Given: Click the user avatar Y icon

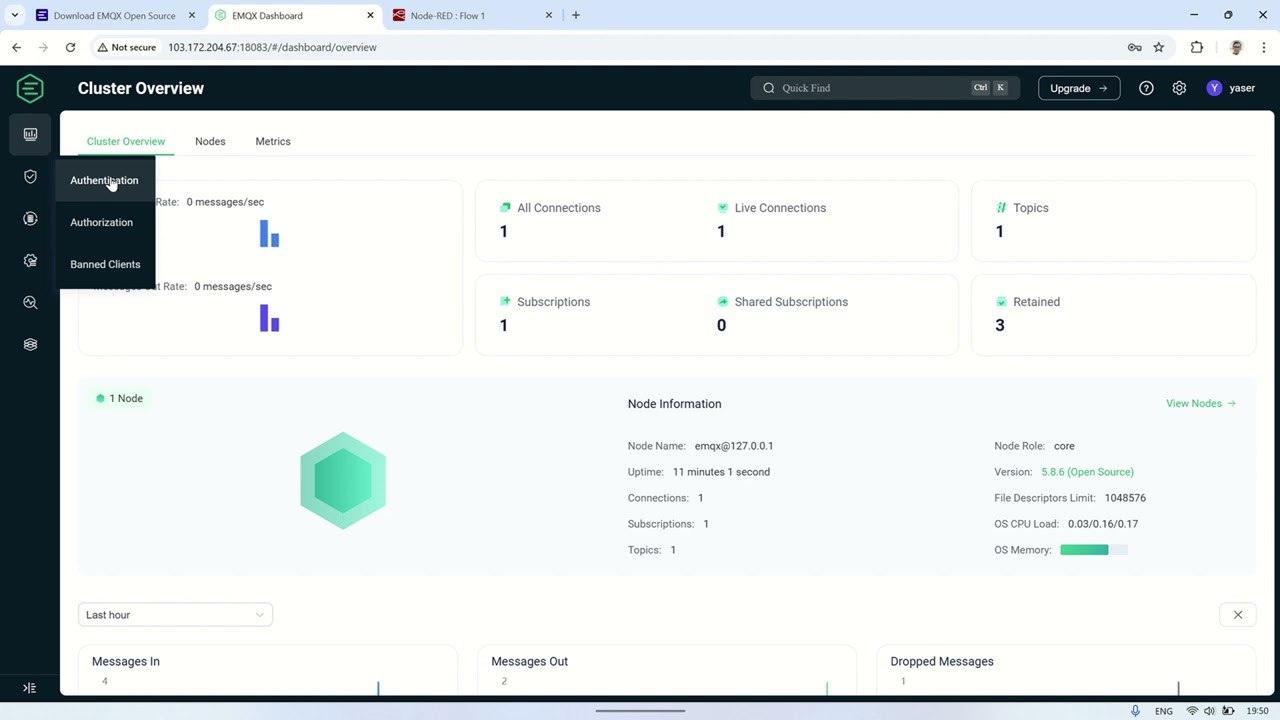Looking at the screenshot, I should click(x=1214, y=88).
